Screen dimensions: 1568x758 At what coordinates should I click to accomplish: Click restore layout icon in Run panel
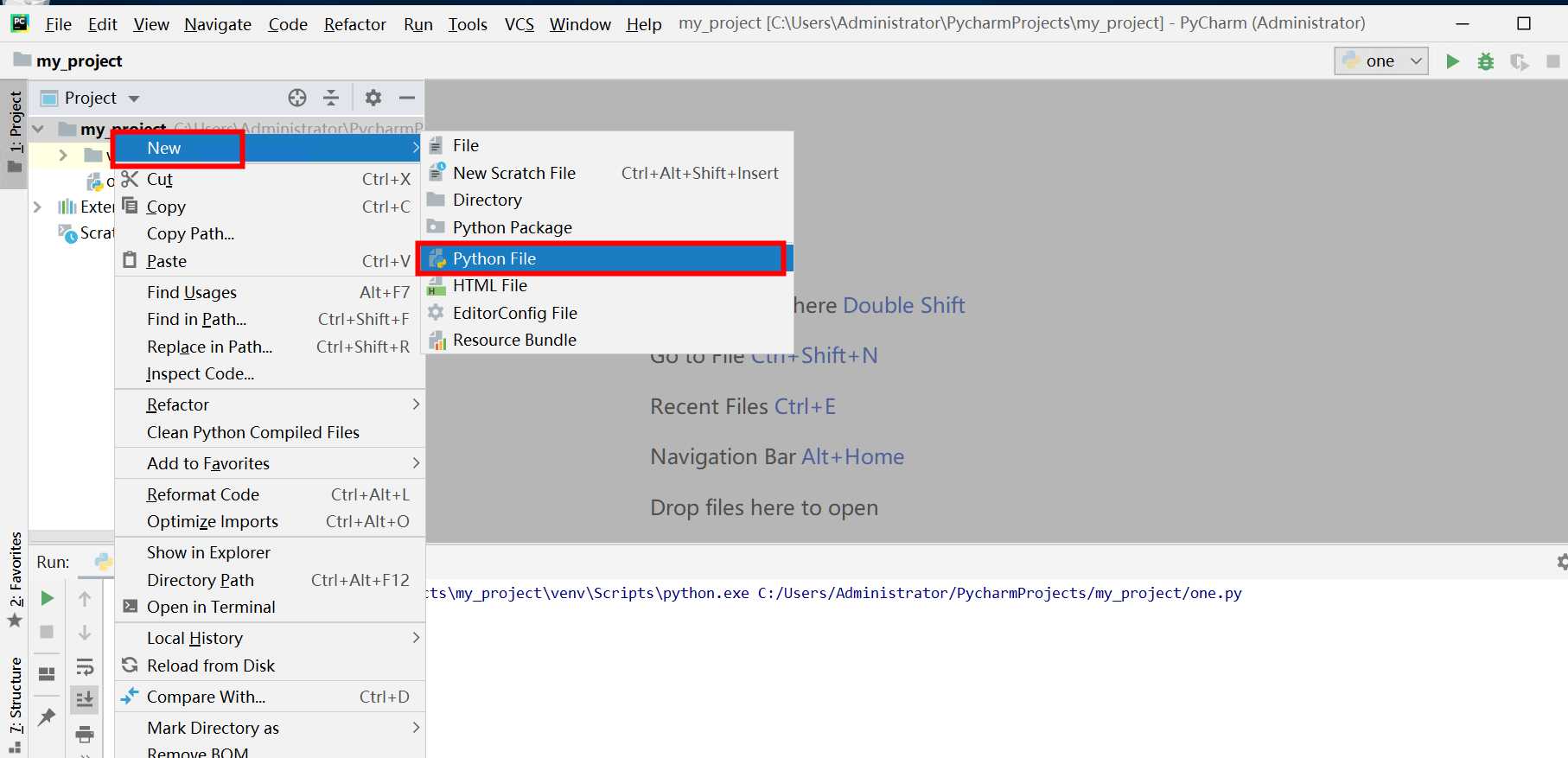pyautogui.click(x=48, y=673)
